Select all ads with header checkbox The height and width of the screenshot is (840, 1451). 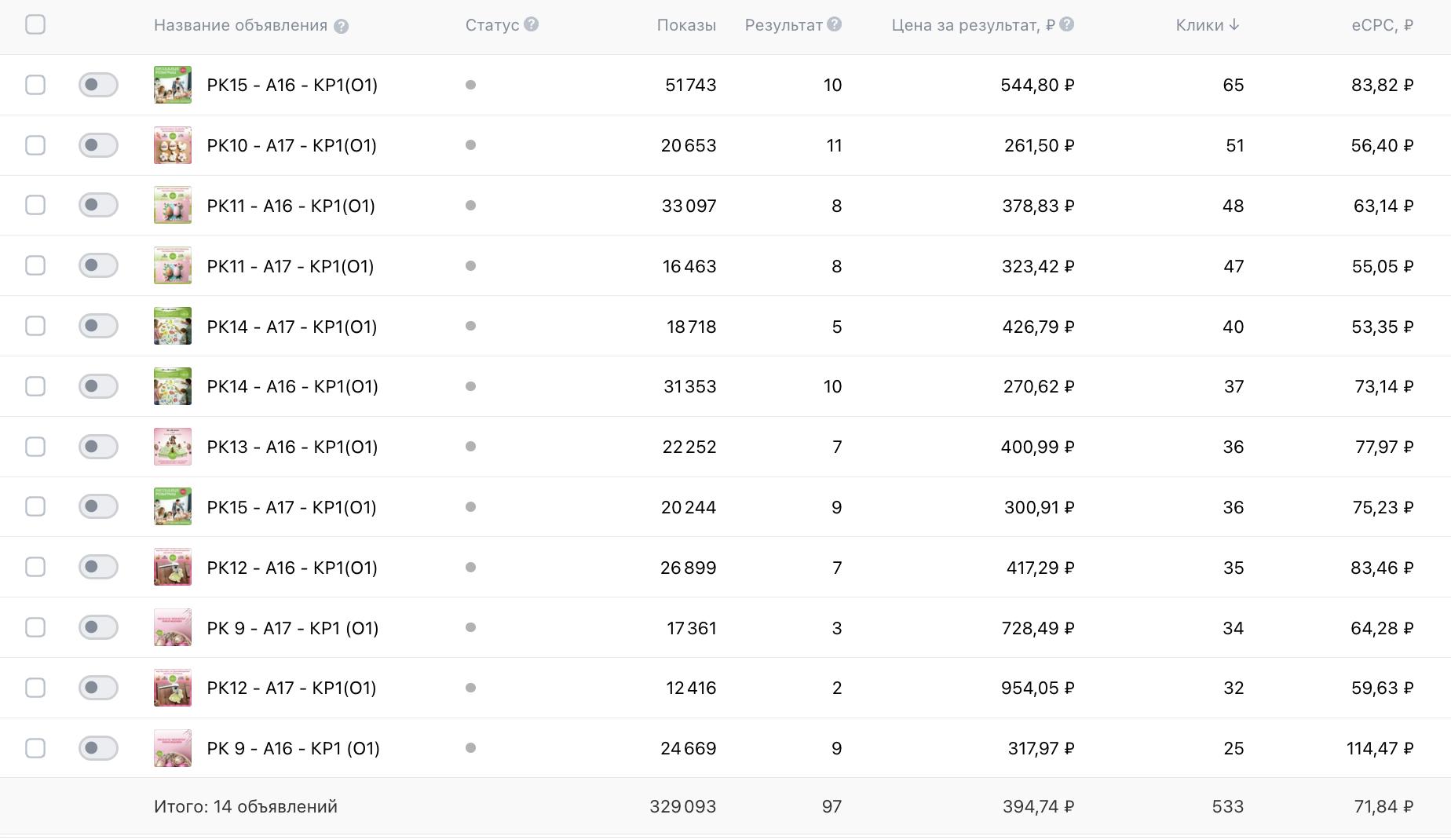[x=35, y=24]
